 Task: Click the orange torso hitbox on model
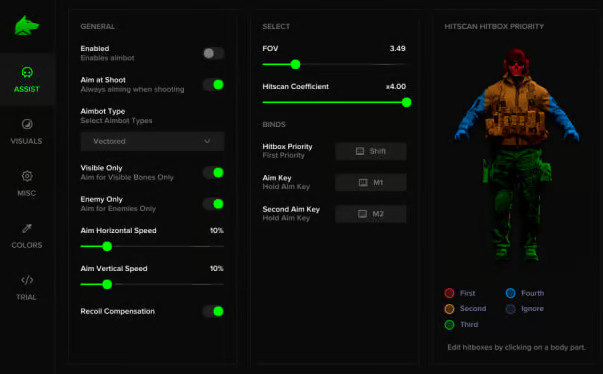point(516,111)
